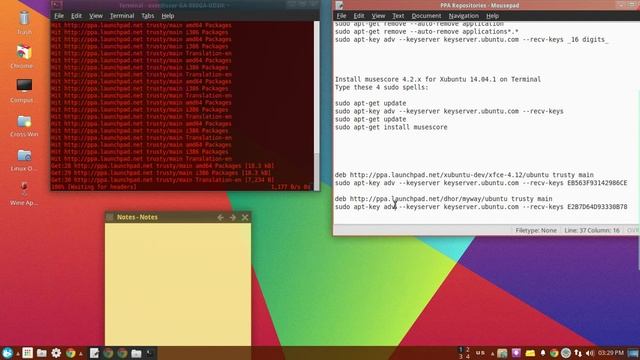
Task: Click the Terminal 'Waiting for headers' status line
Action: (x=94, y=187)
